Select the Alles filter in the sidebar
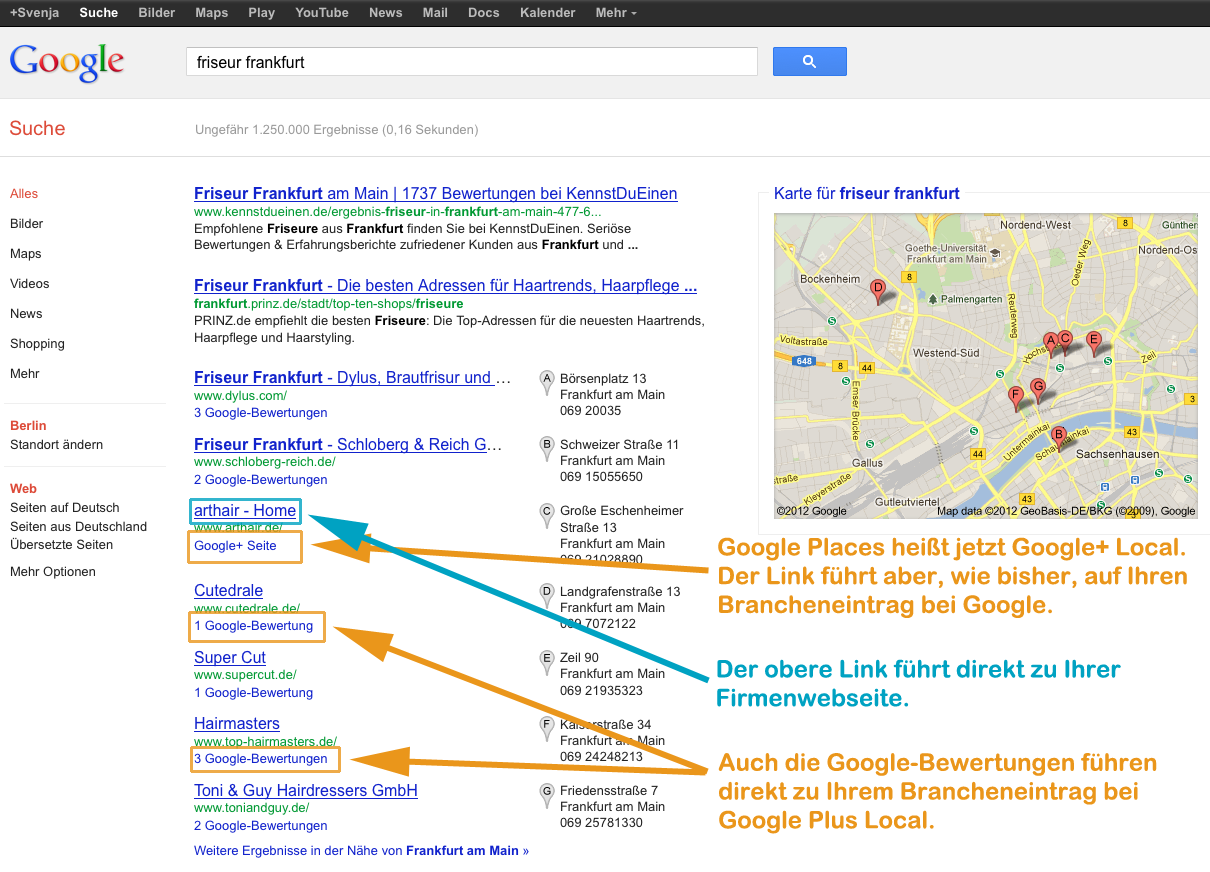 click(24, 194)
